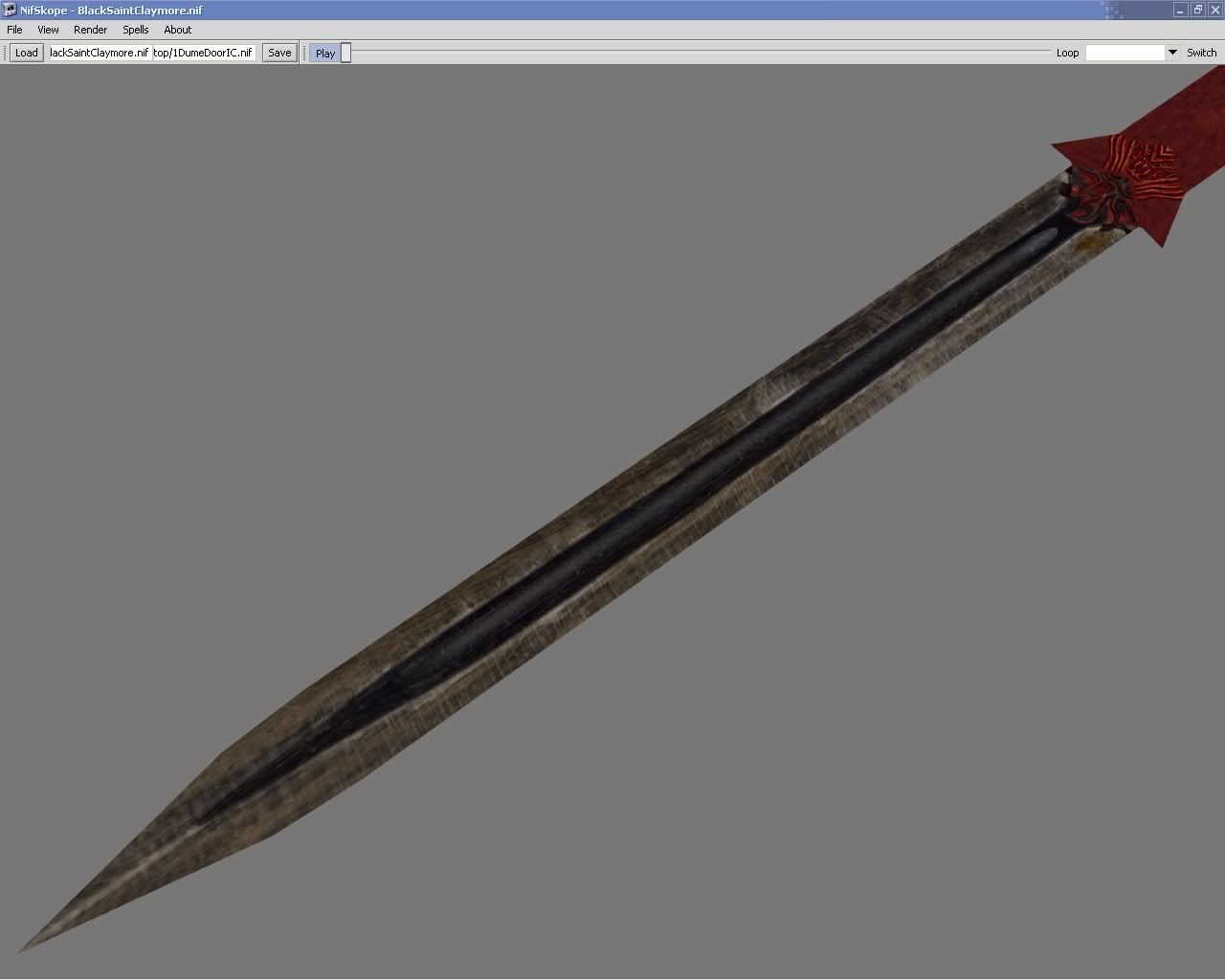
Task: Open the File menu
Action: 14,30
